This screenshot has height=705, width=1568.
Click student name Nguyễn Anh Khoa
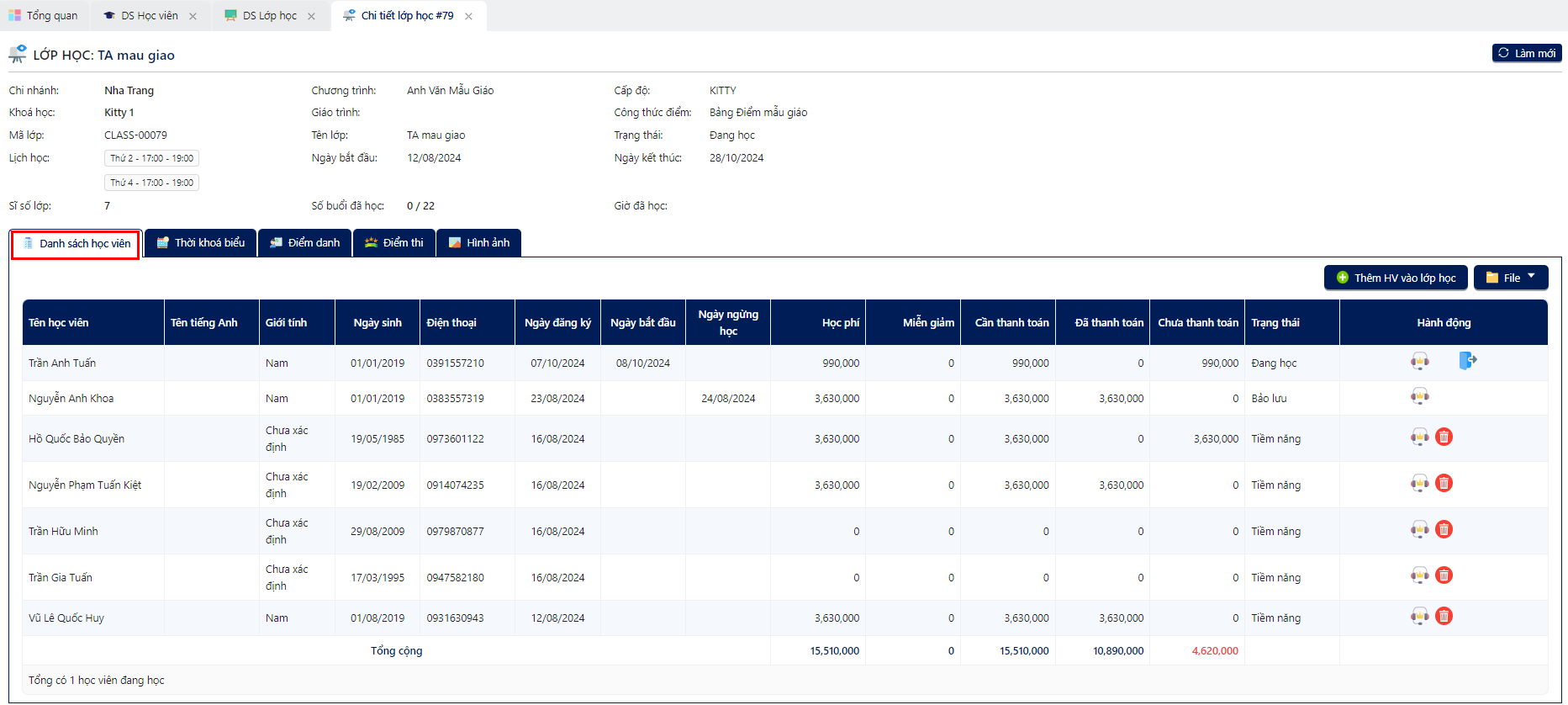[x=71, y=399]
